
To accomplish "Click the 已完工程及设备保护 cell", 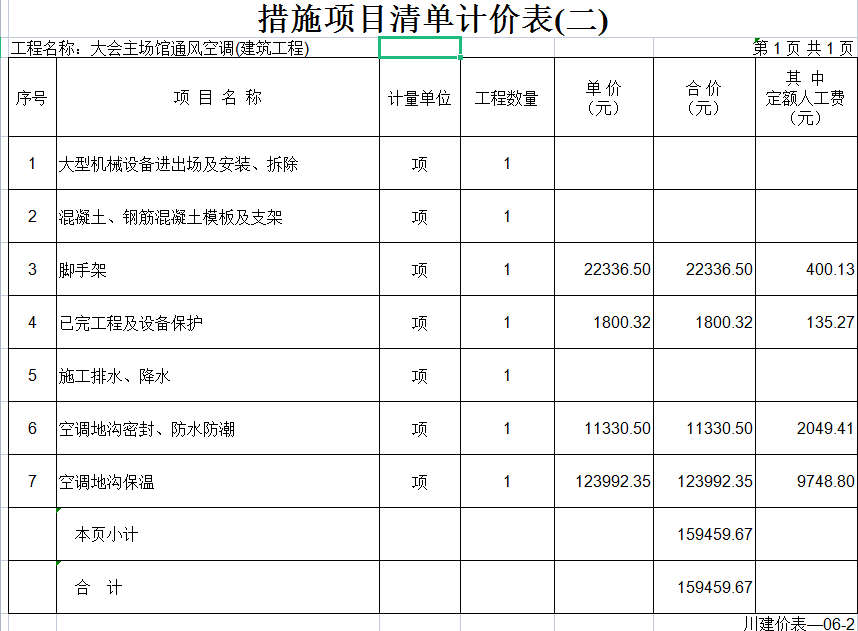I will tap(218, 322).
